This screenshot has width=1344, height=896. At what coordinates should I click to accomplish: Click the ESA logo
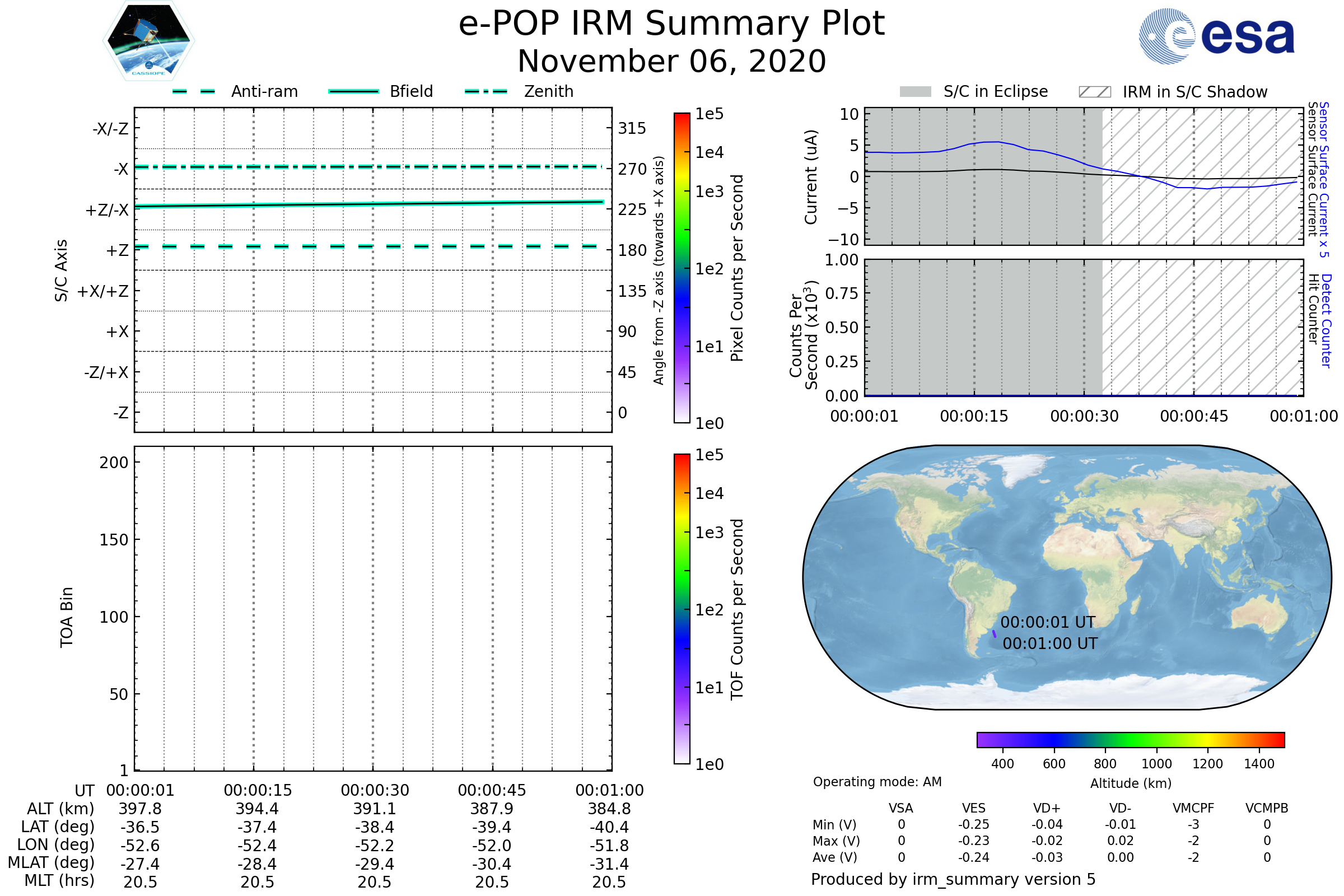(x=1216, y=36)
